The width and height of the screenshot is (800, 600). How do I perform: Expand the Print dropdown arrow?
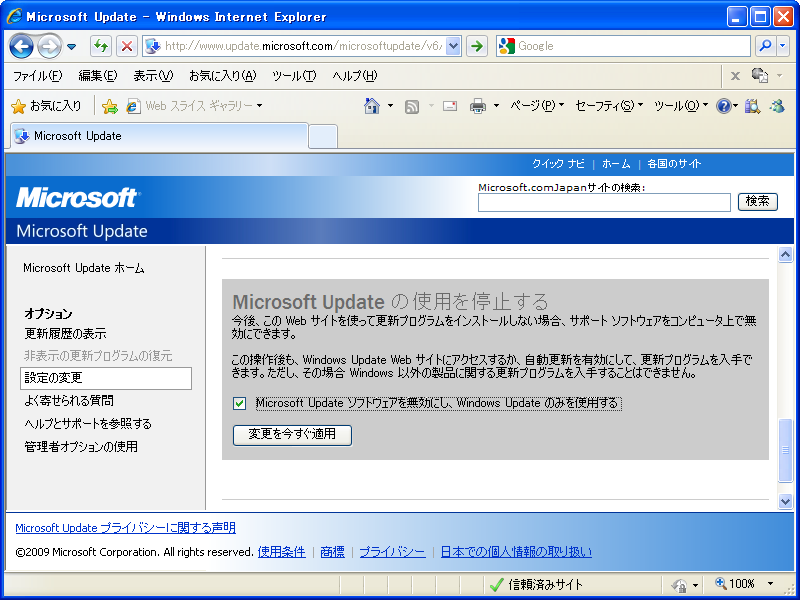(496, 106)
